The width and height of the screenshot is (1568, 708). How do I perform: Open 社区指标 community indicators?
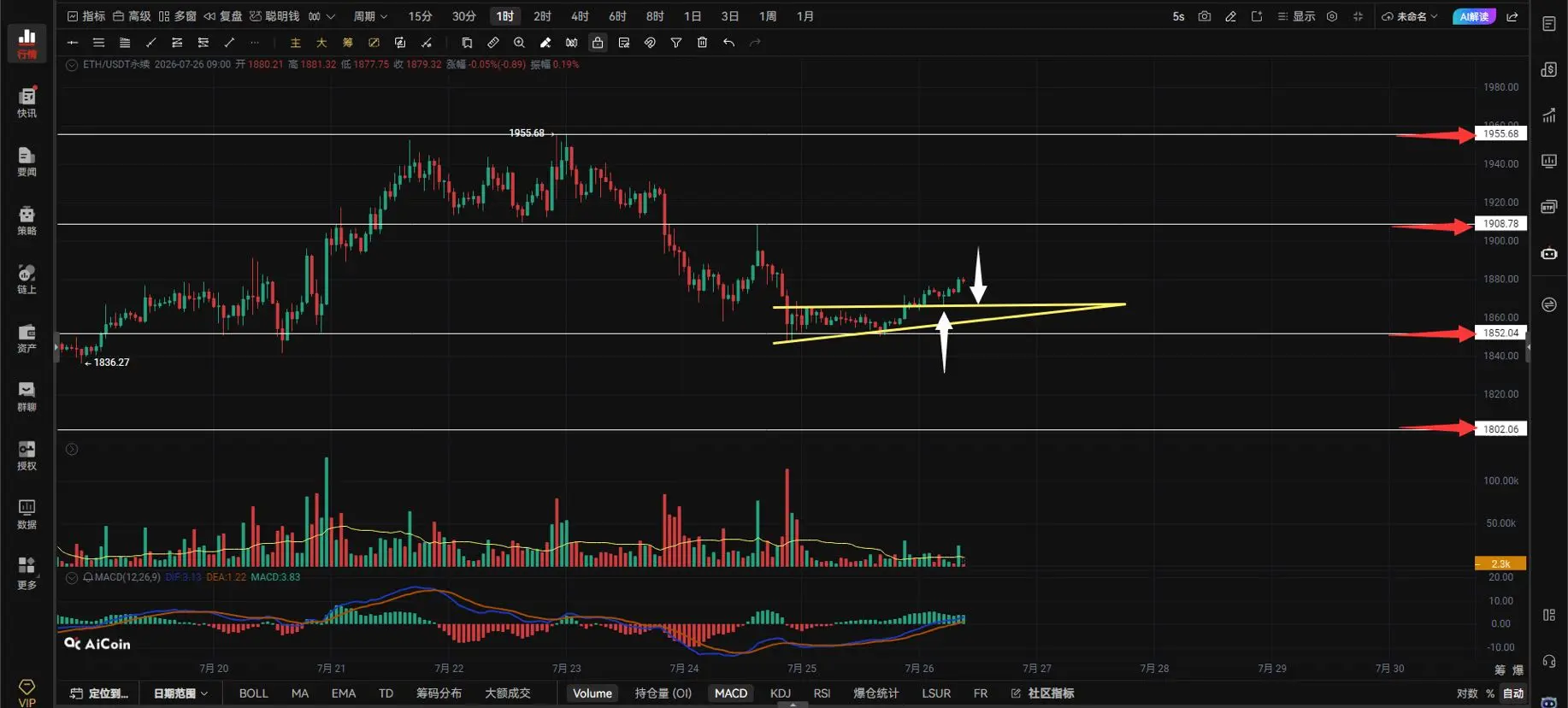pyautogui.click(x=1042, y=693)
